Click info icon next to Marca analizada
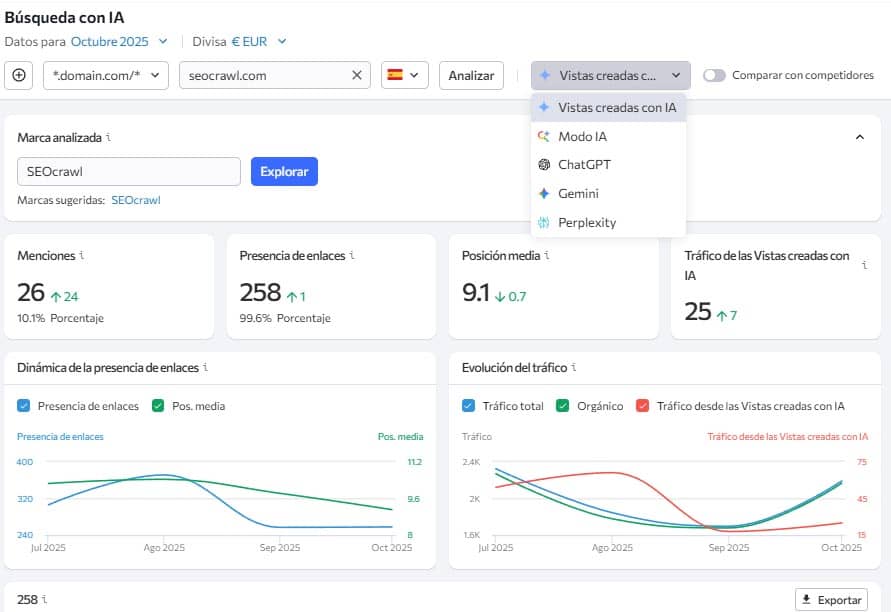 coord(108,137)
